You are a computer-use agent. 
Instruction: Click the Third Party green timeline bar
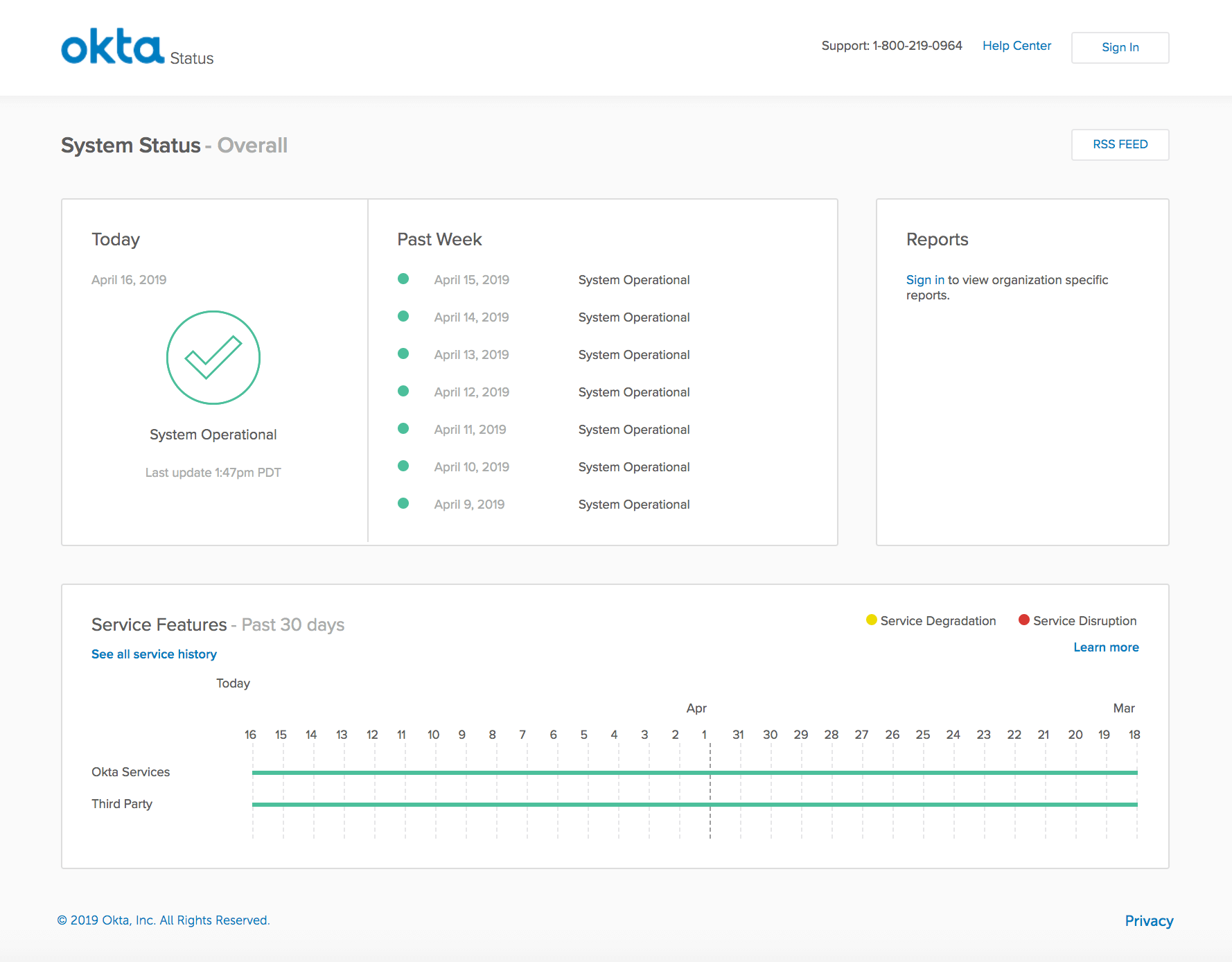point(695,804)
